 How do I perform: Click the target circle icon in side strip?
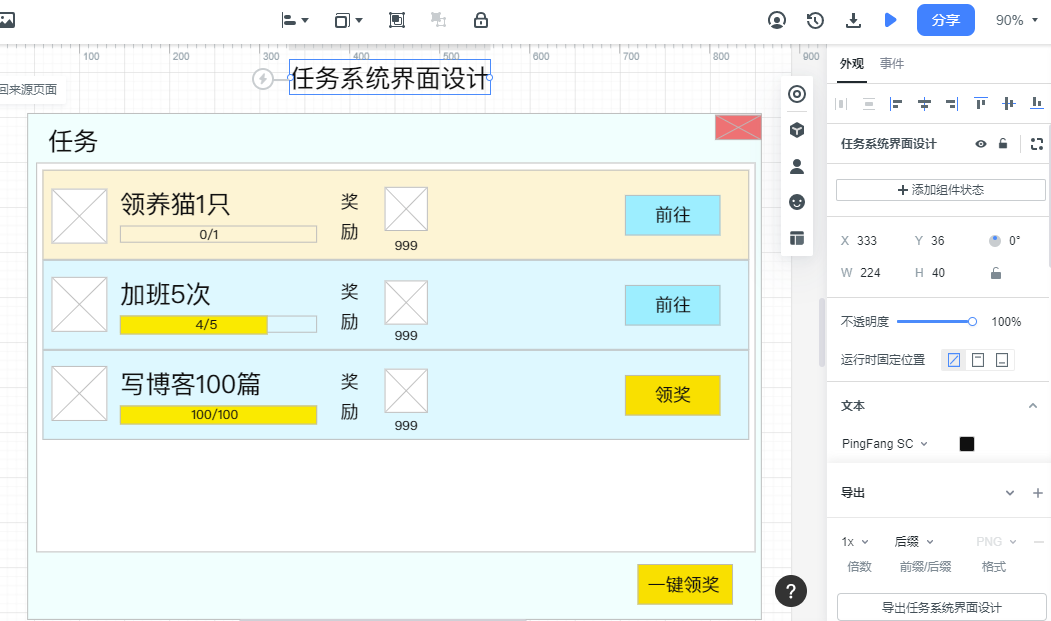797,94
